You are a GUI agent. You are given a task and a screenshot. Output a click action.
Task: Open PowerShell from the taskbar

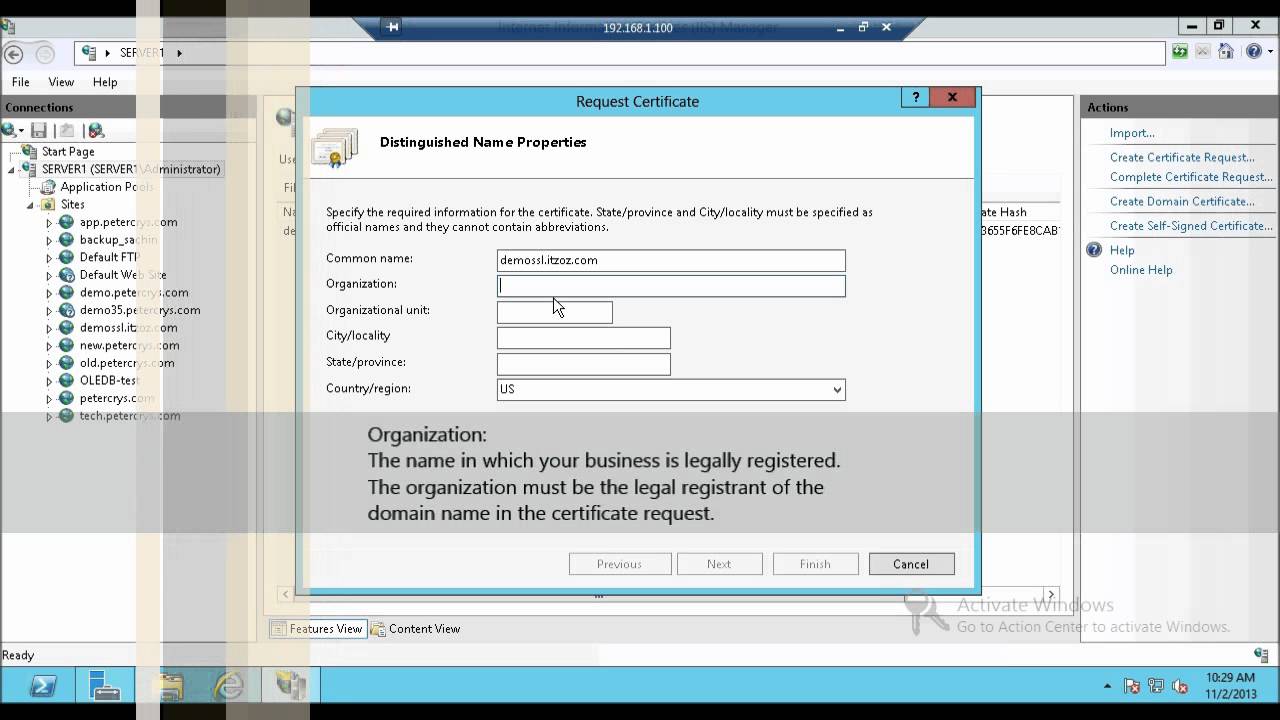point(43,686)
